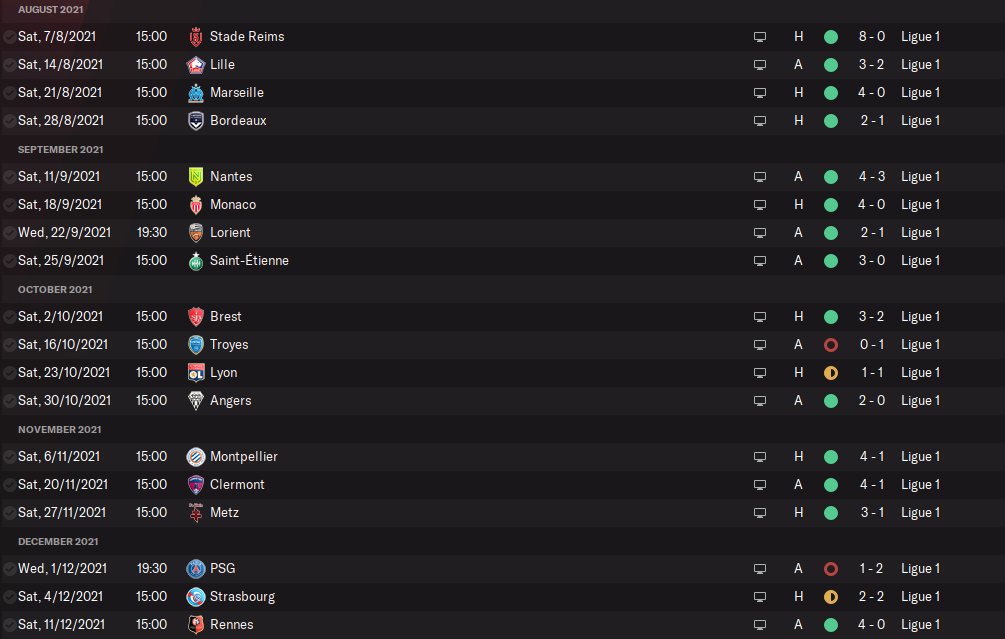Screen dimensions: 1005x639
Task: Click the red loss indicator for Troyes
Action: [x=831, y=345]
